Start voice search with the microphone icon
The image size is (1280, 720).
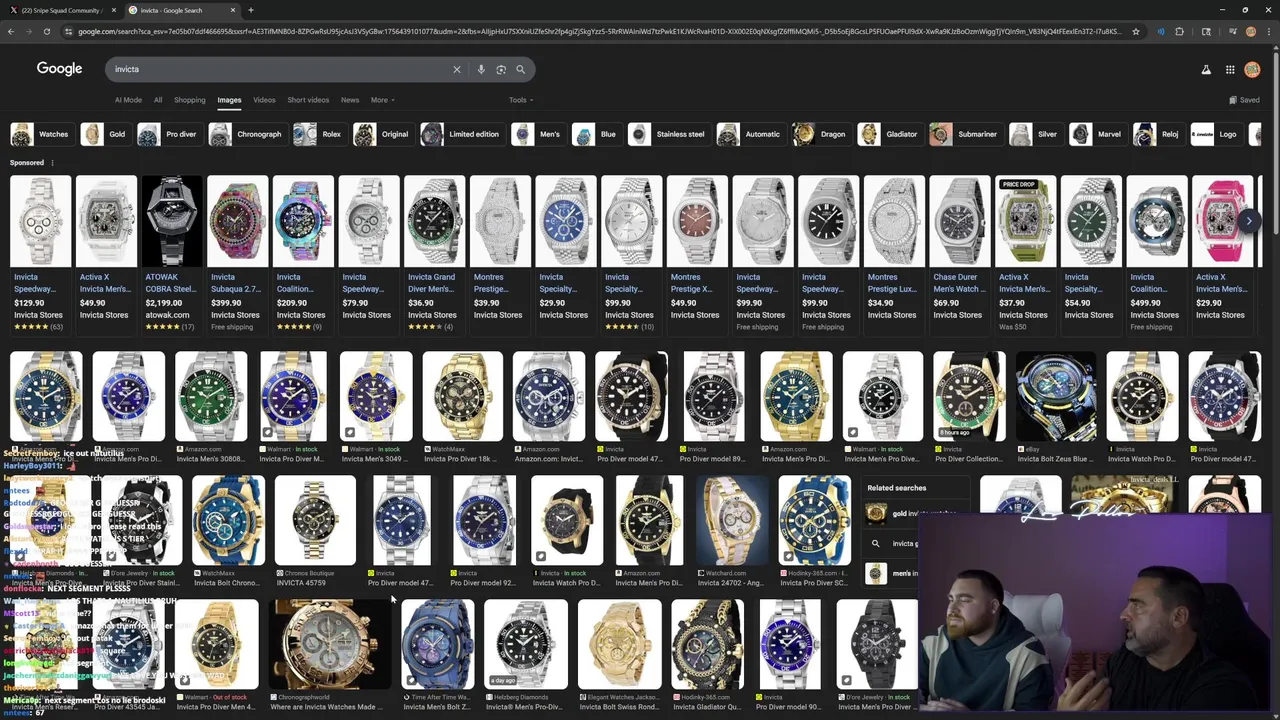tap(481, 69)
